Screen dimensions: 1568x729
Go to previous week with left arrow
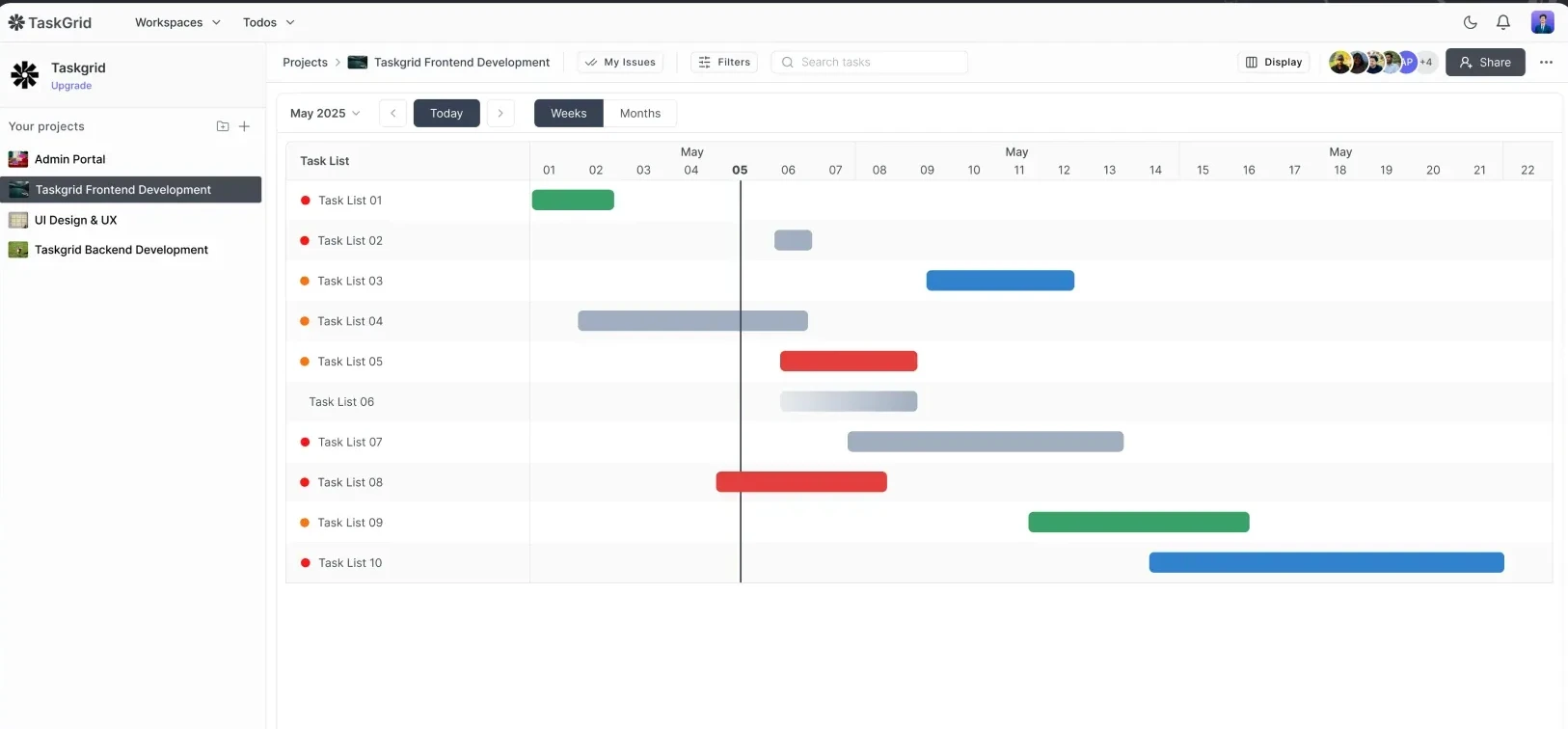392,113
